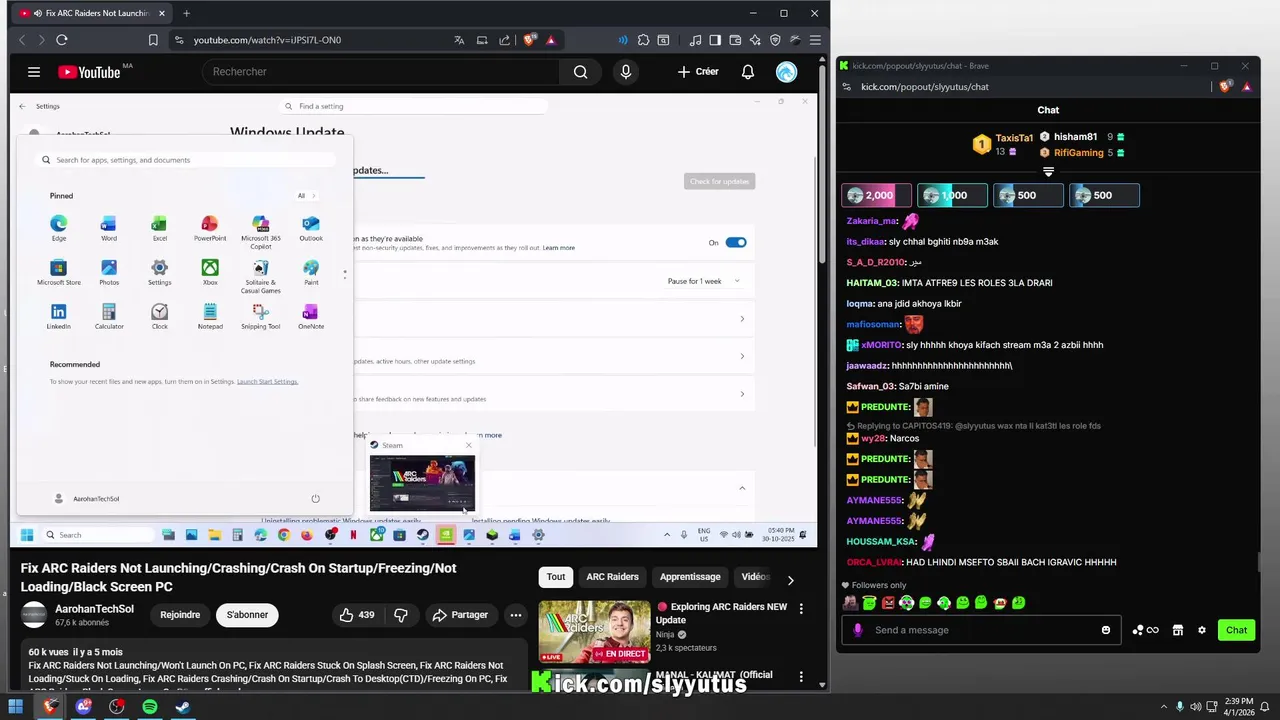Open YouTube notifications bell
1280x720 pixels.
[748, 72]
